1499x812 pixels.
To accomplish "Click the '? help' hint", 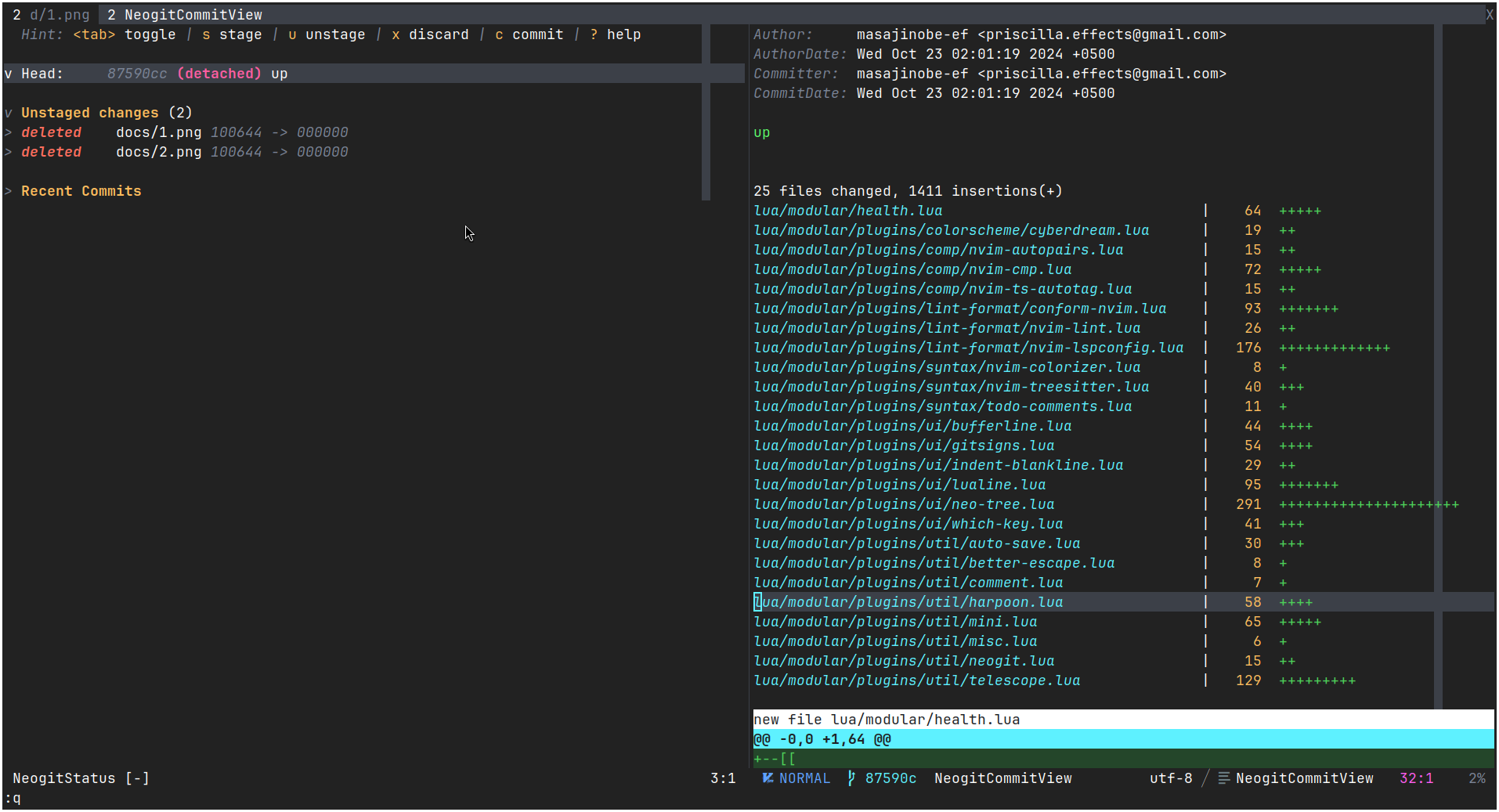I will point(616,34).
